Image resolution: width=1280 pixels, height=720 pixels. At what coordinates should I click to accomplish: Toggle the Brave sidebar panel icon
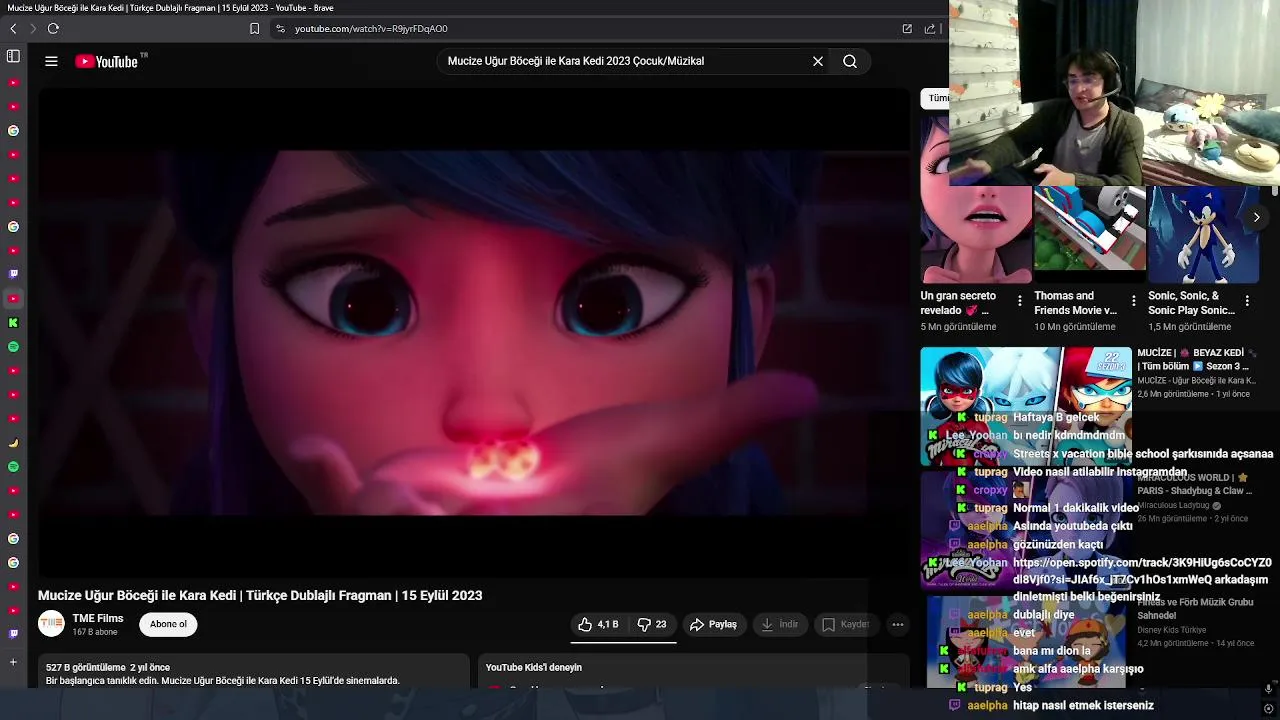tap(13, 57)
